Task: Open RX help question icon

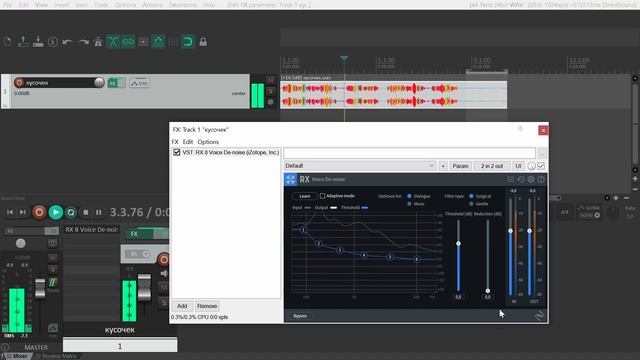Action: click(x=541, y=179)
